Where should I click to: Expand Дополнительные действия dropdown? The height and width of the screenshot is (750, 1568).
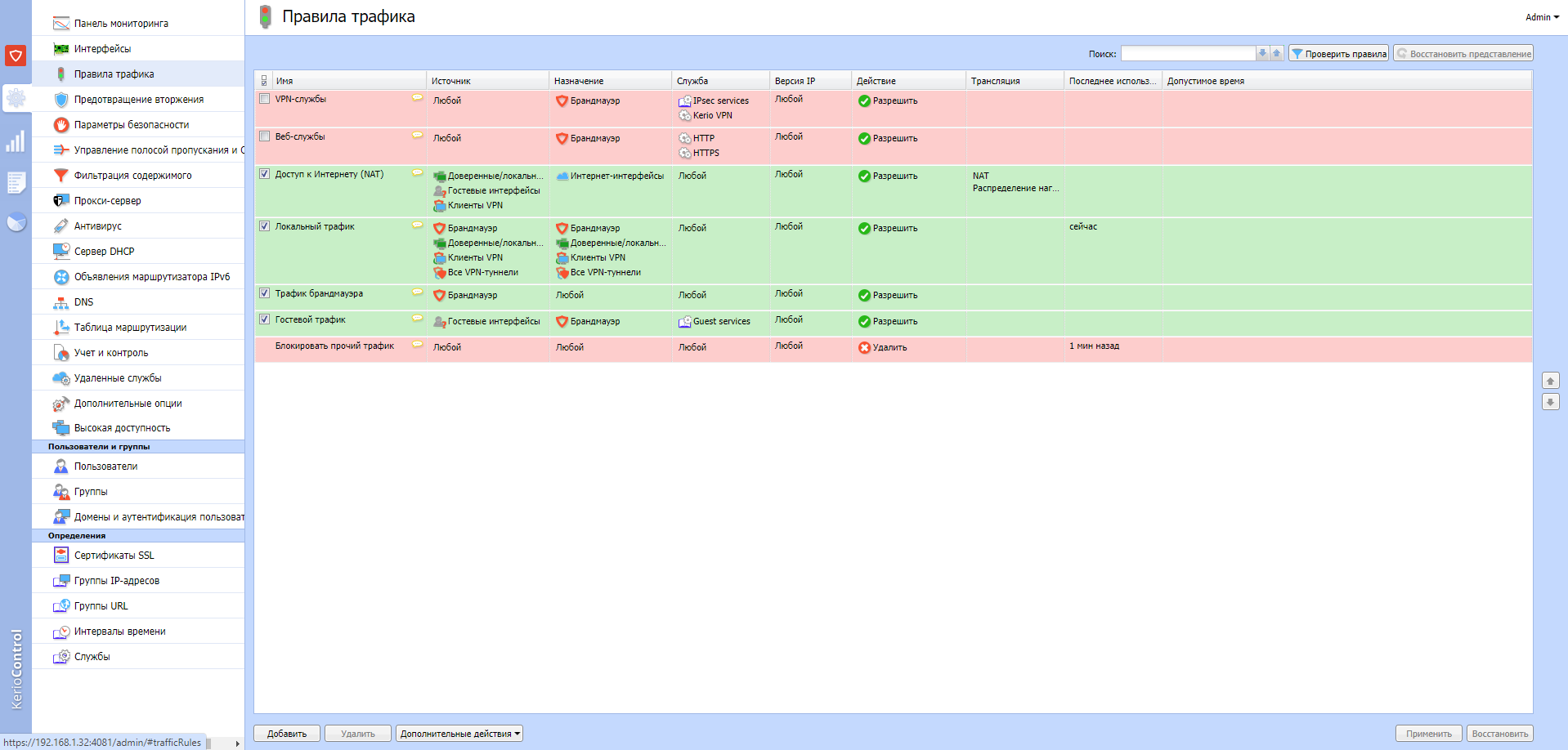pyautogui.click(x=459, y=734)
